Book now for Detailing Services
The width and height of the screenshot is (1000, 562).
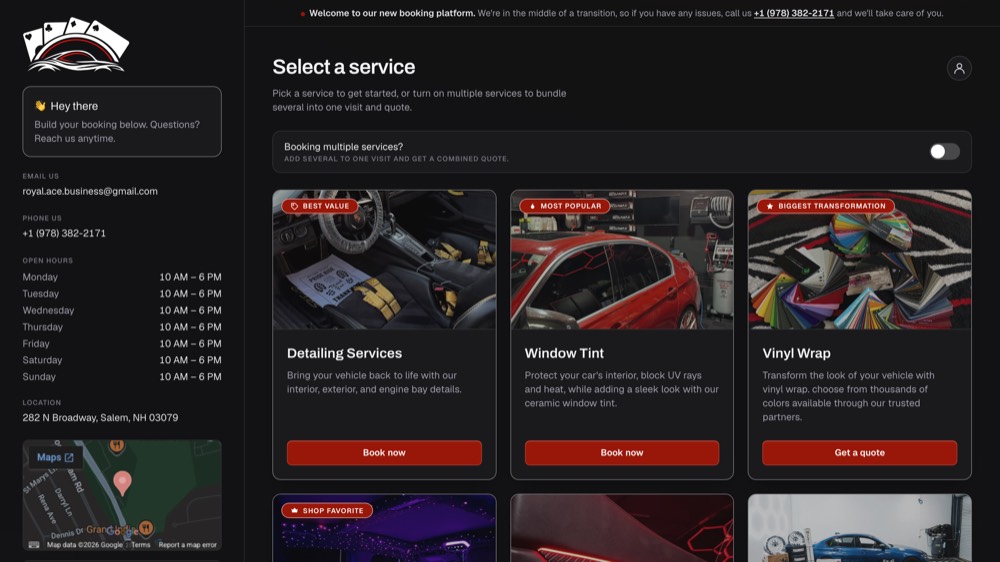(384, 452)
